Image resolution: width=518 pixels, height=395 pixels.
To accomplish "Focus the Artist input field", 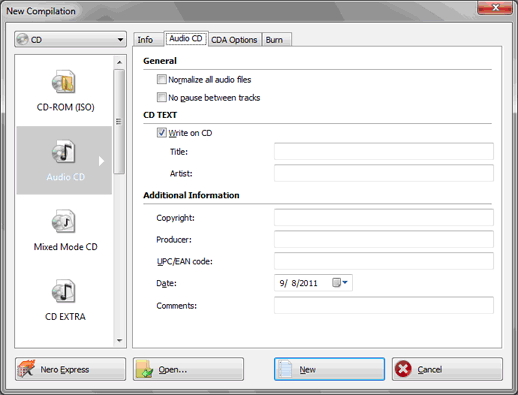I will (x=384, y=173).
